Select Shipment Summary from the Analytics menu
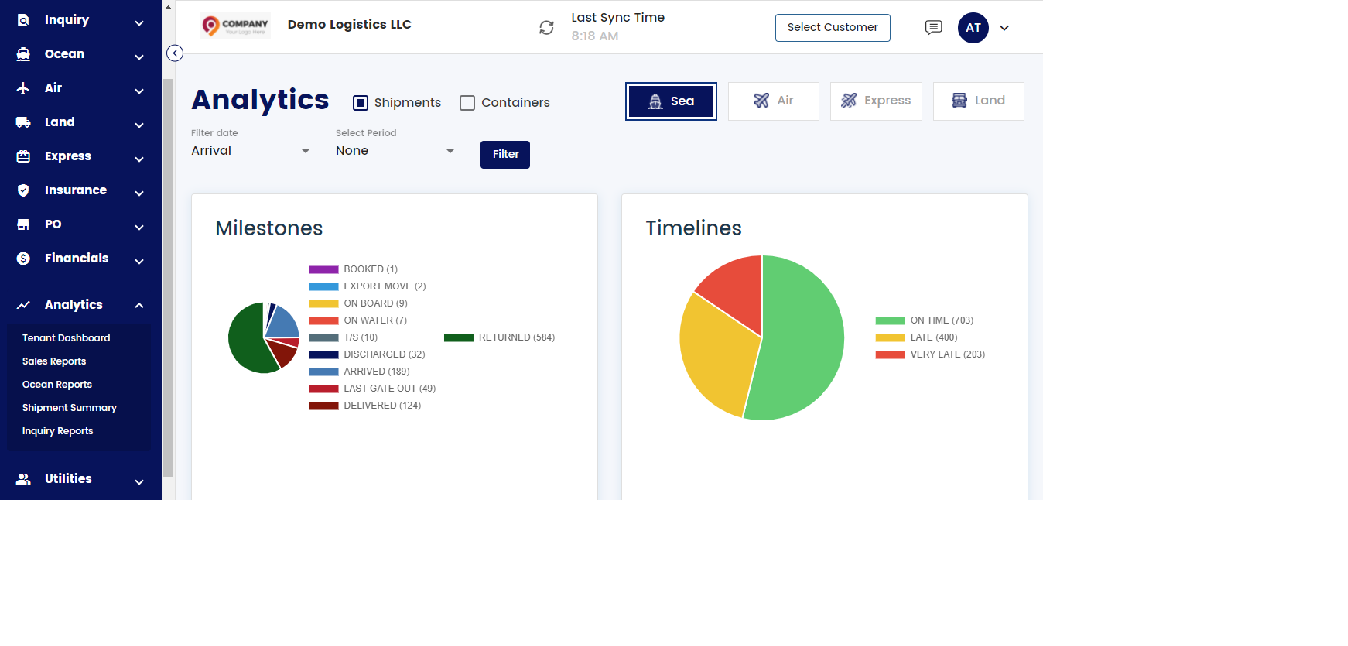The width and height of the screenshot is (1348, 646). point(69,407)
